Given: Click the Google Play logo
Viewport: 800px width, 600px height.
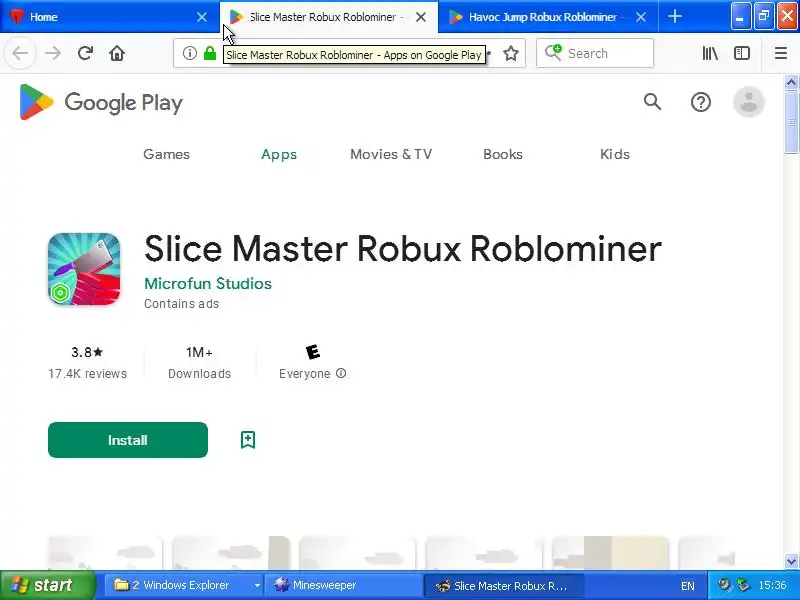Looking at the screenshot, I should coord(101,103).
